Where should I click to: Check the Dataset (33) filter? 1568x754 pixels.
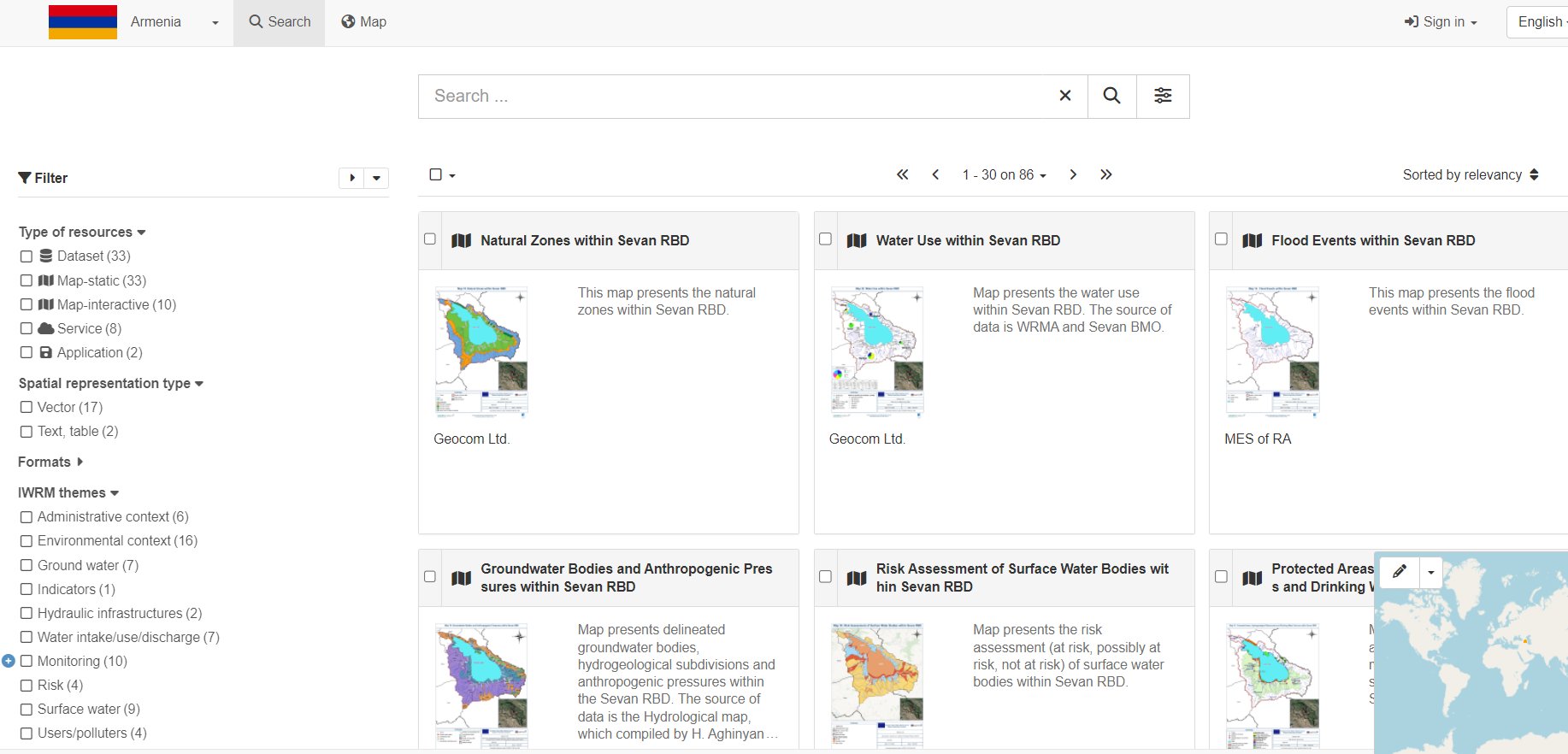pos(27,256)
